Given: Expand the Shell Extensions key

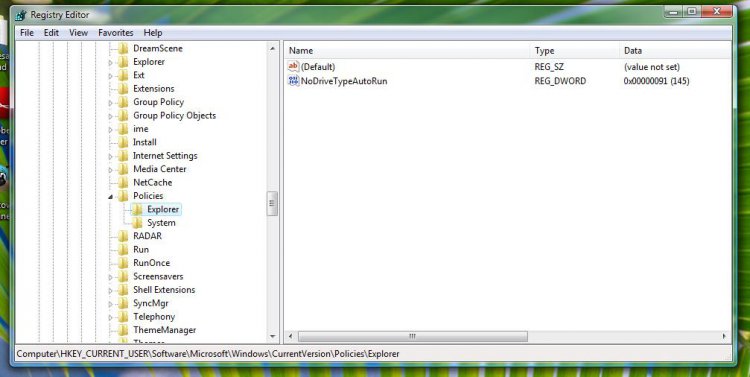Looking at the screenshot, I should pyautogui.click(x=110, y=290).
